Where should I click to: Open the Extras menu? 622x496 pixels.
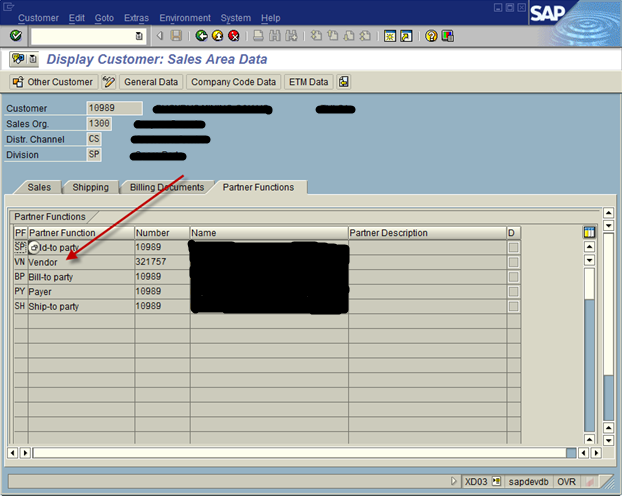tap(136, 18)
